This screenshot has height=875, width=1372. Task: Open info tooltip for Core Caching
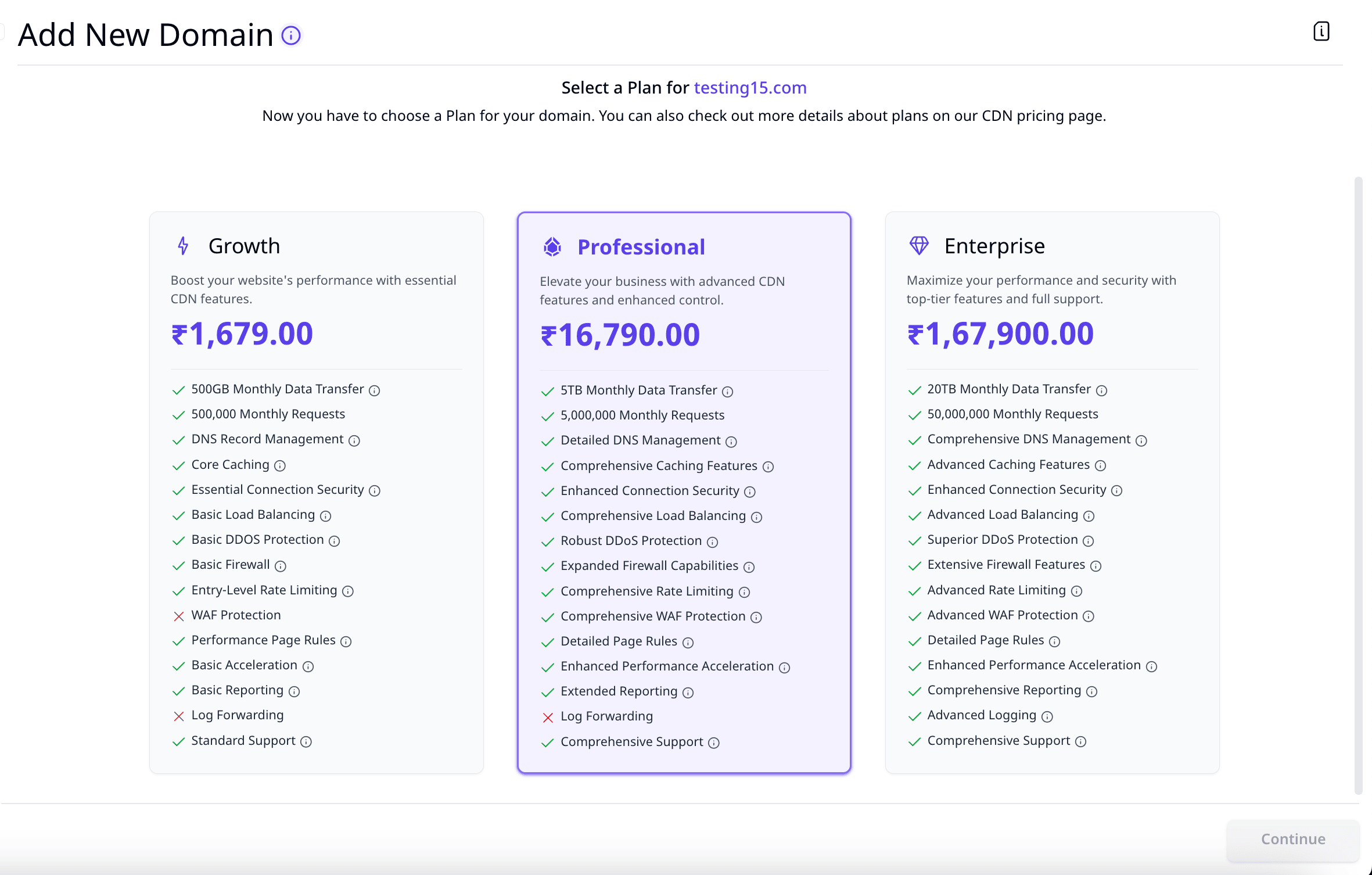coord(281,465)
